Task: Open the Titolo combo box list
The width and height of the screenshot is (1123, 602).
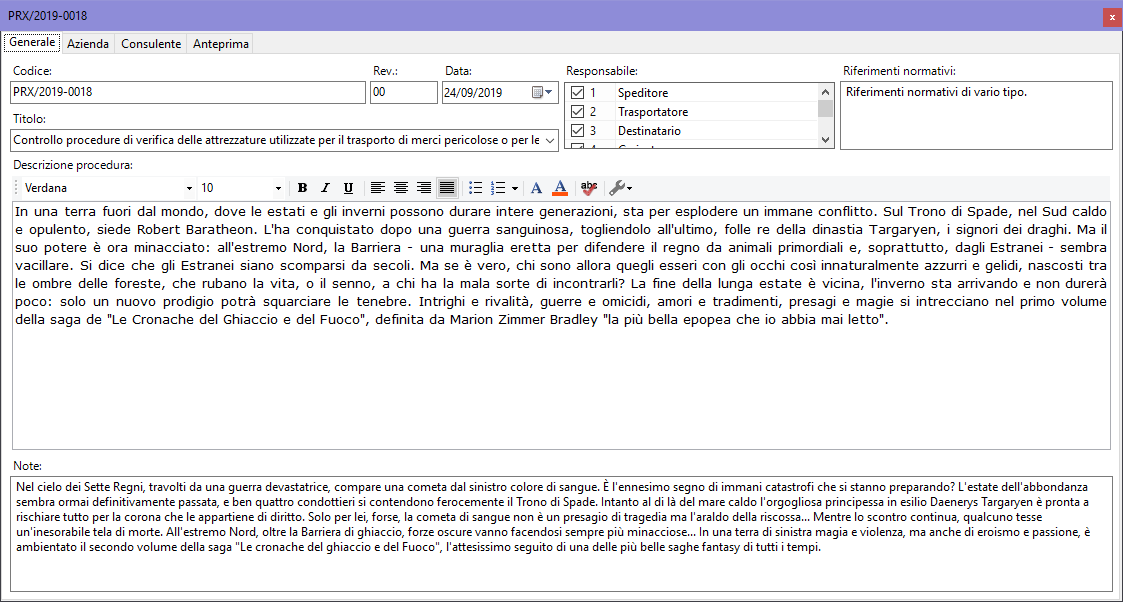Action: coord(550,141)
